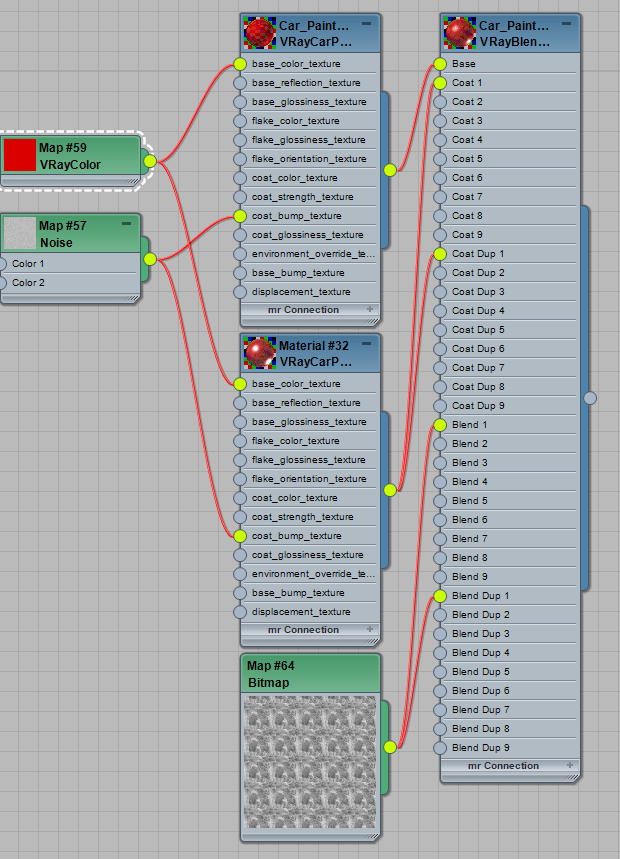This screenshot has width=620, height=859.
Task: Click the Map #59 VRayColor output socket
Action: pyautogui.click(x=150, y=160)
